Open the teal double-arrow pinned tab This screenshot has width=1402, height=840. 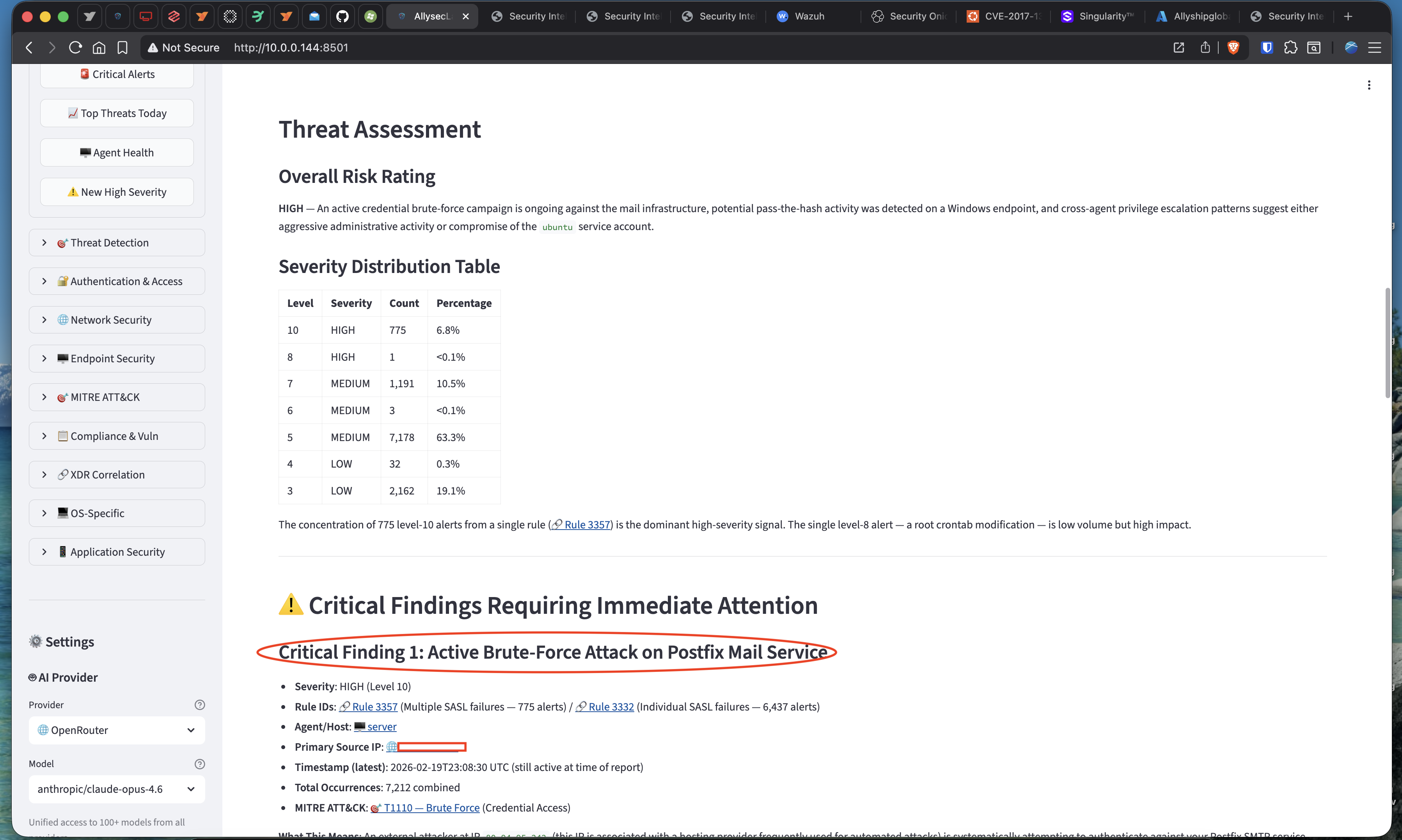coord(258,16)
